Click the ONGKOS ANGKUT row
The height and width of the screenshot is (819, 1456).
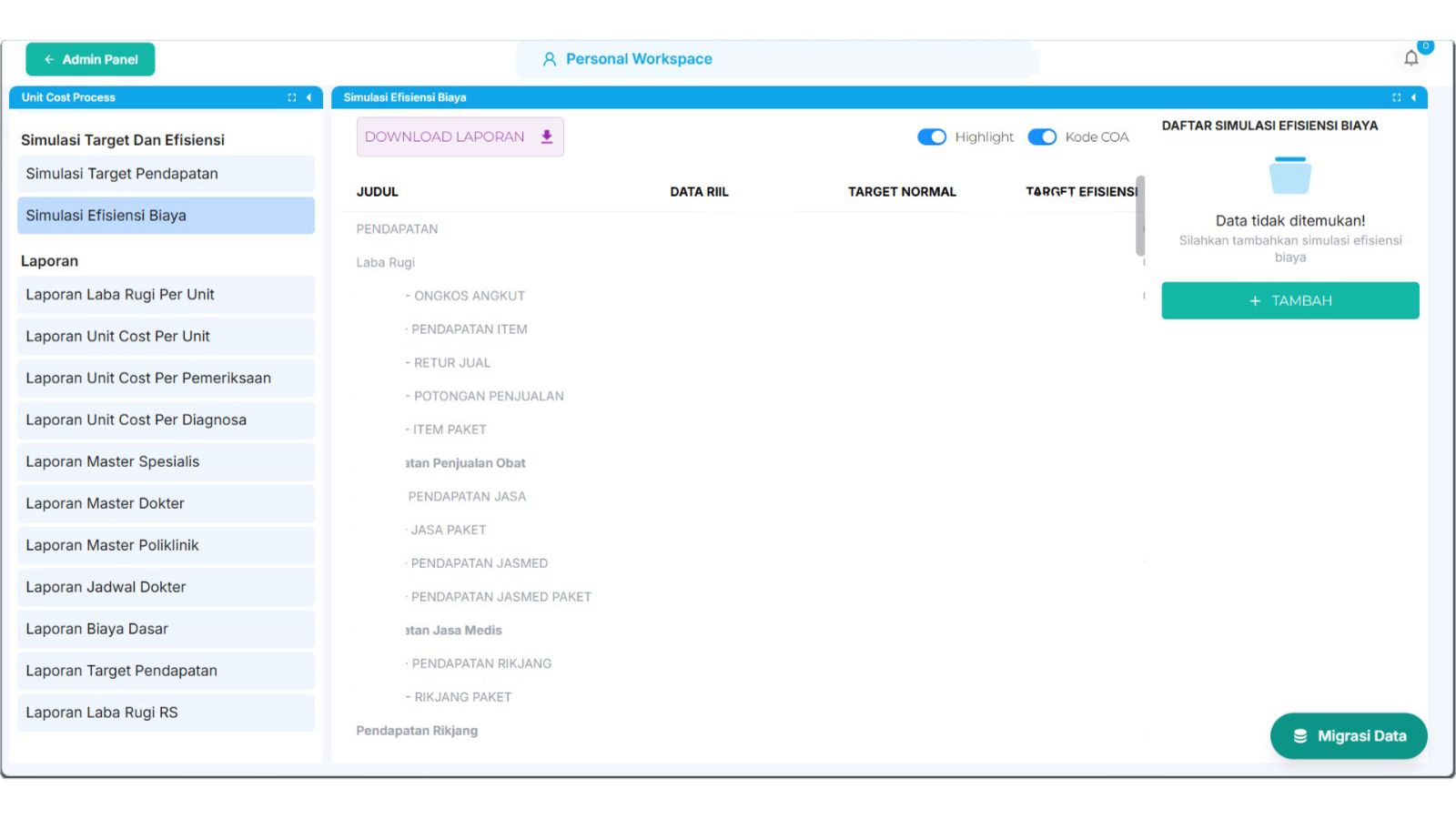(742, 296)
